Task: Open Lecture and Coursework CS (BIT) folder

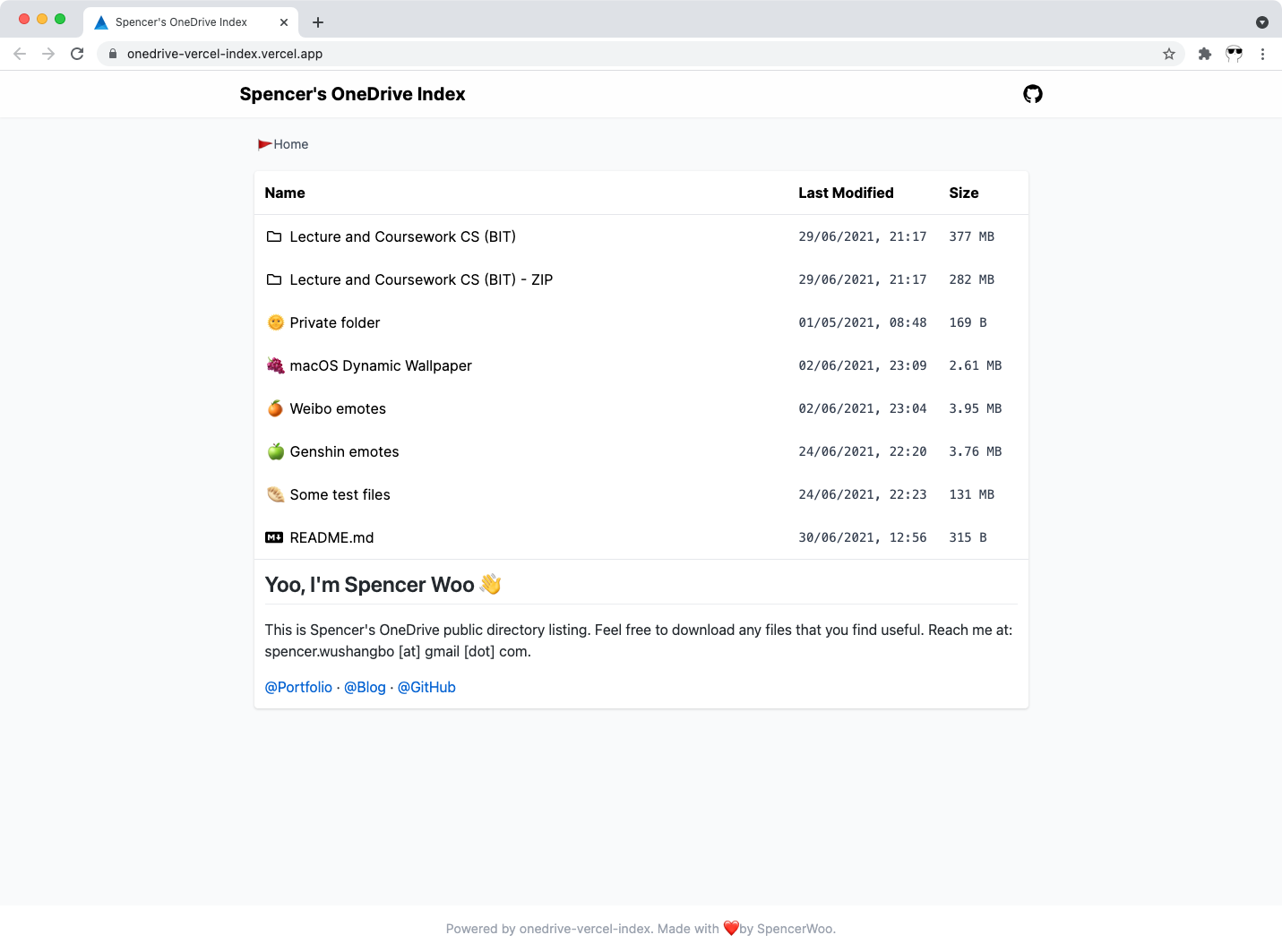Action: (x=403, y=236)
